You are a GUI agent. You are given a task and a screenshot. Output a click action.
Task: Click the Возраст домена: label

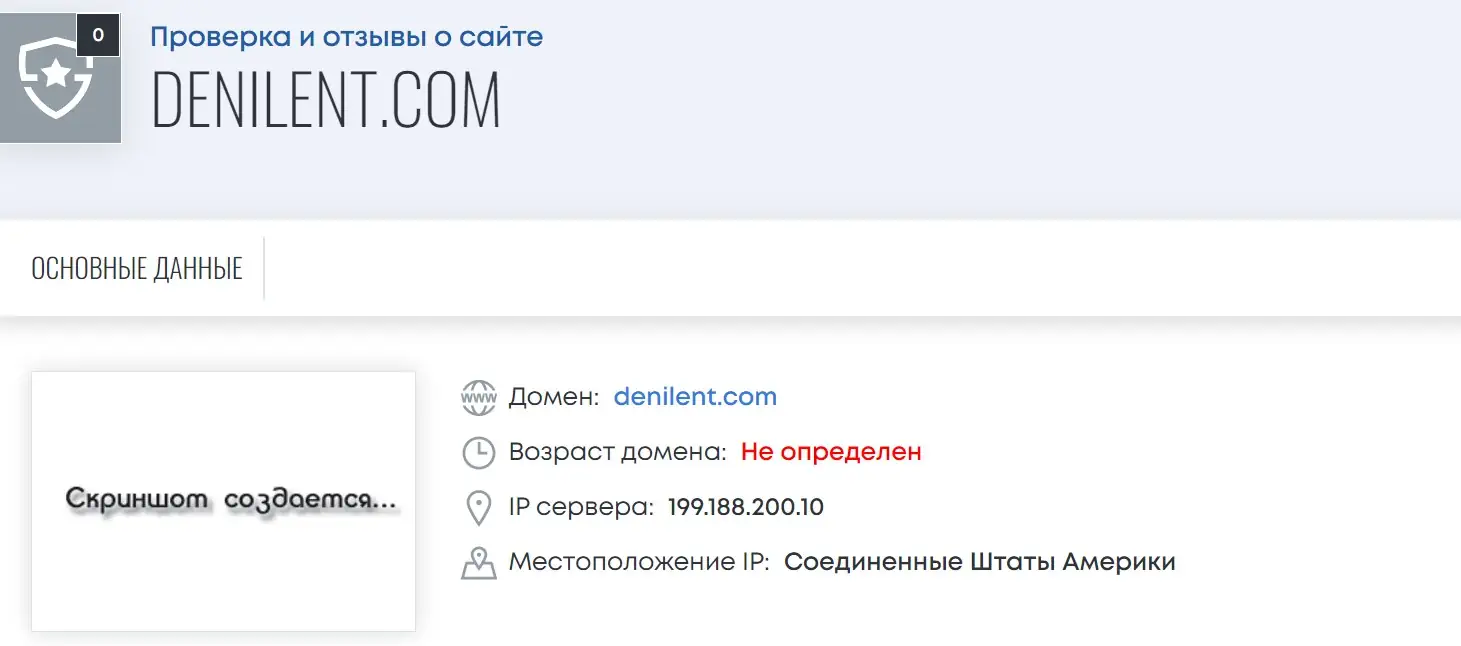click(x=617, y=452)
